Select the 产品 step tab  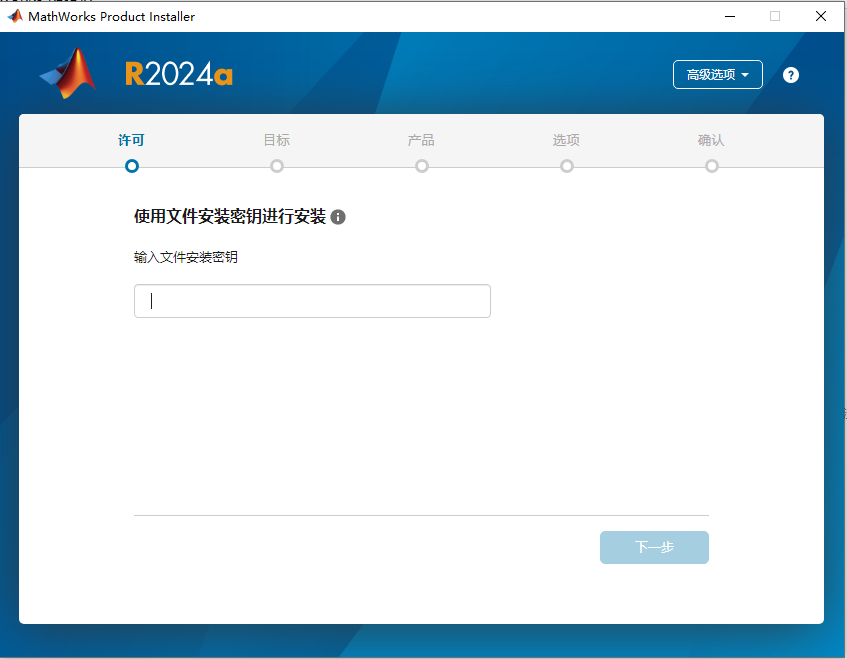coord(421,140)
